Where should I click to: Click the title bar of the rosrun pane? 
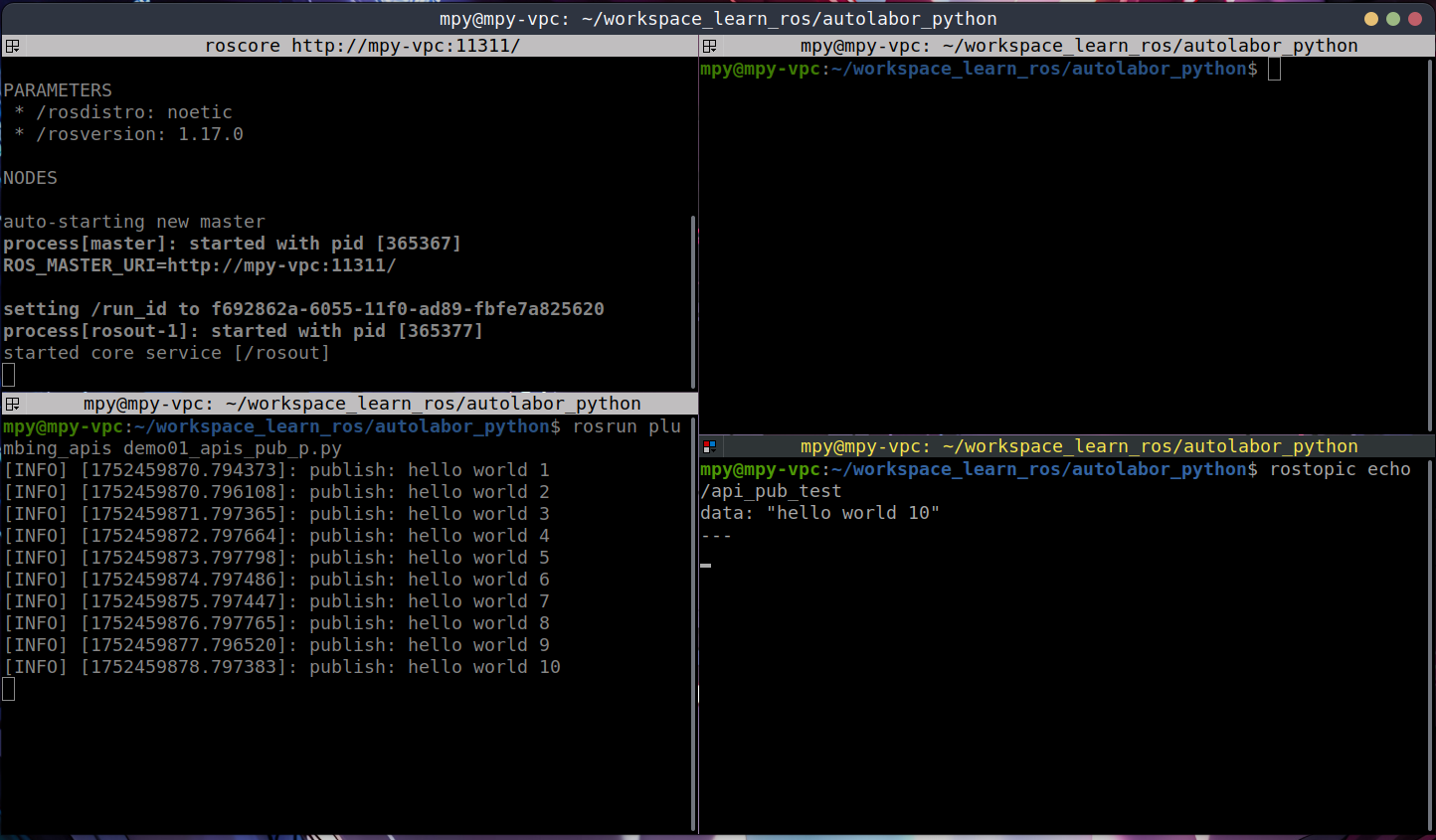coord(362,404)
